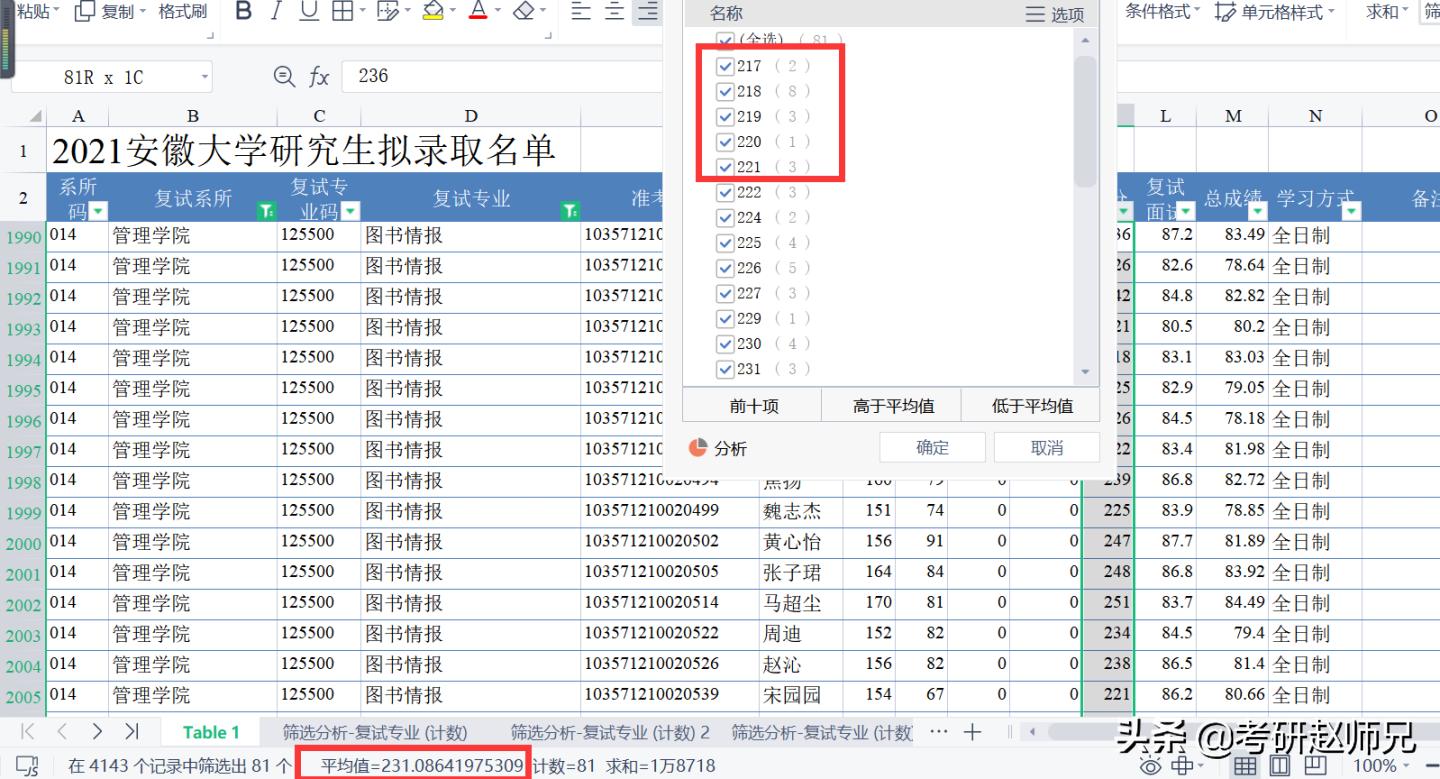Open the paste dropdown
The height and width of the screenshot is (779, 1440).
tap(55, 11)
